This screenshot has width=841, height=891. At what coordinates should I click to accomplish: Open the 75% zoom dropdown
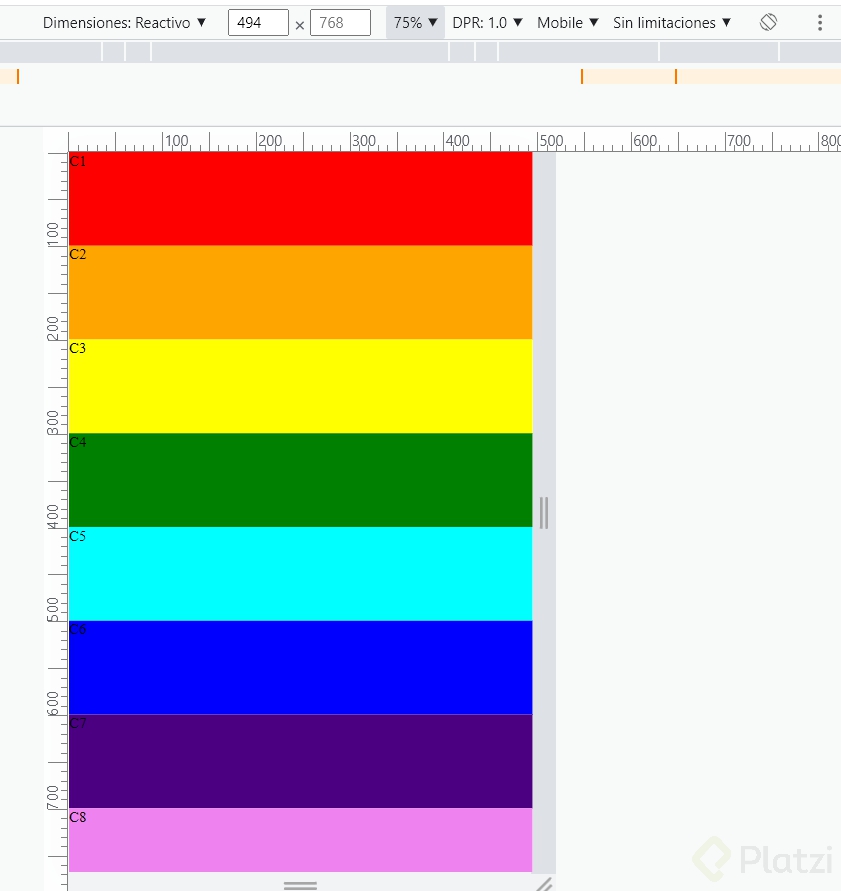pyautogui.click(x=415, y=23)
